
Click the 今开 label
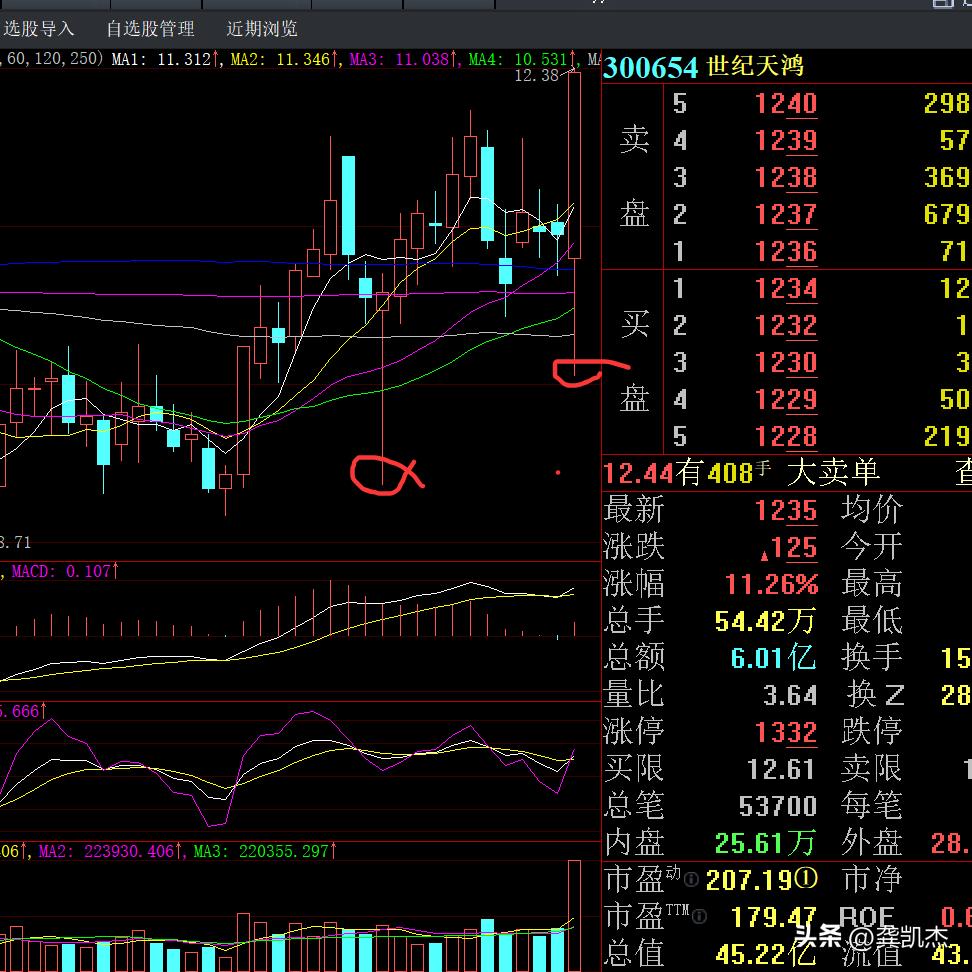click(872, 547)
